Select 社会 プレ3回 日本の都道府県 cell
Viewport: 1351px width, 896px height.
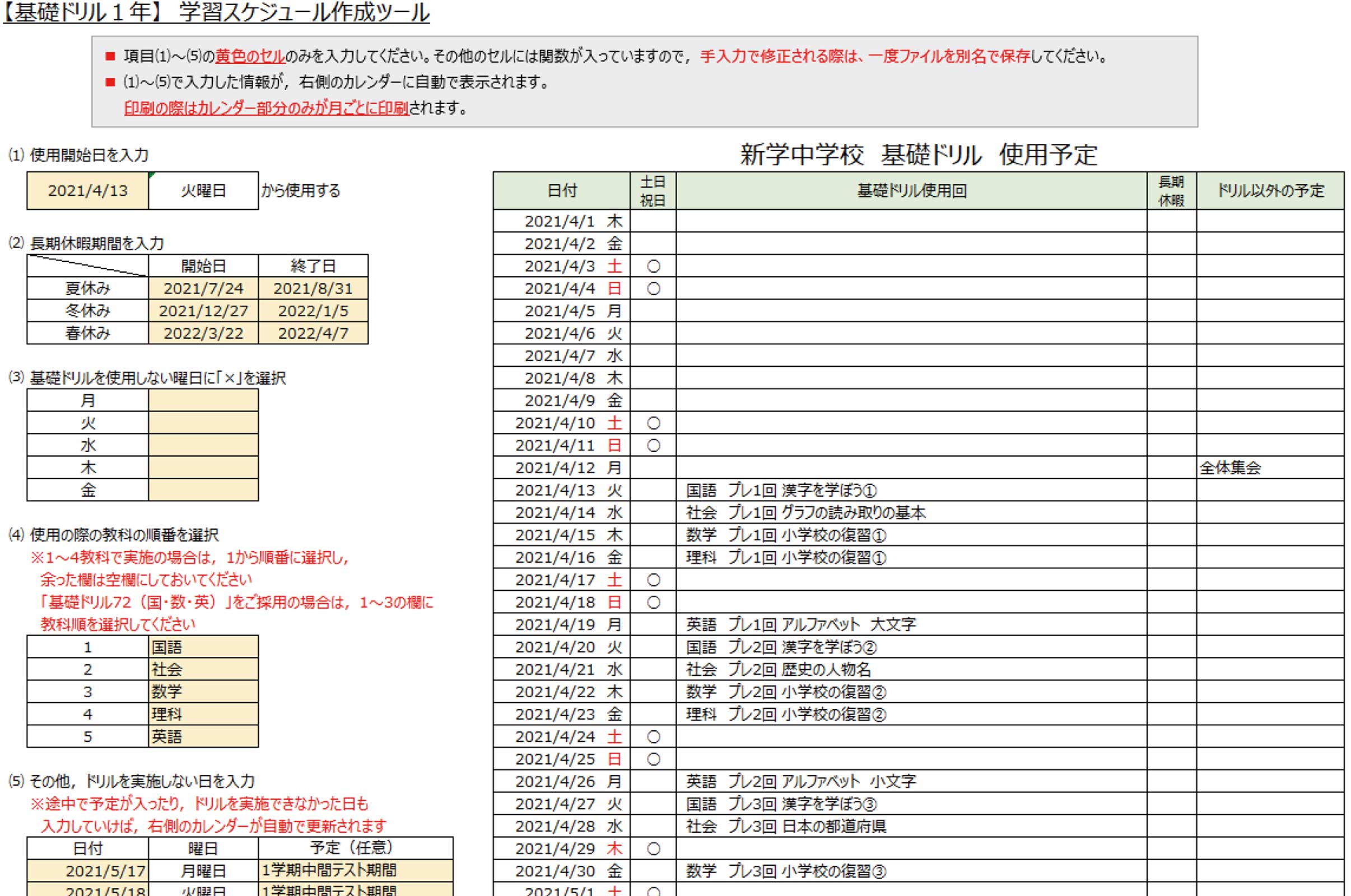pos(911,825)
